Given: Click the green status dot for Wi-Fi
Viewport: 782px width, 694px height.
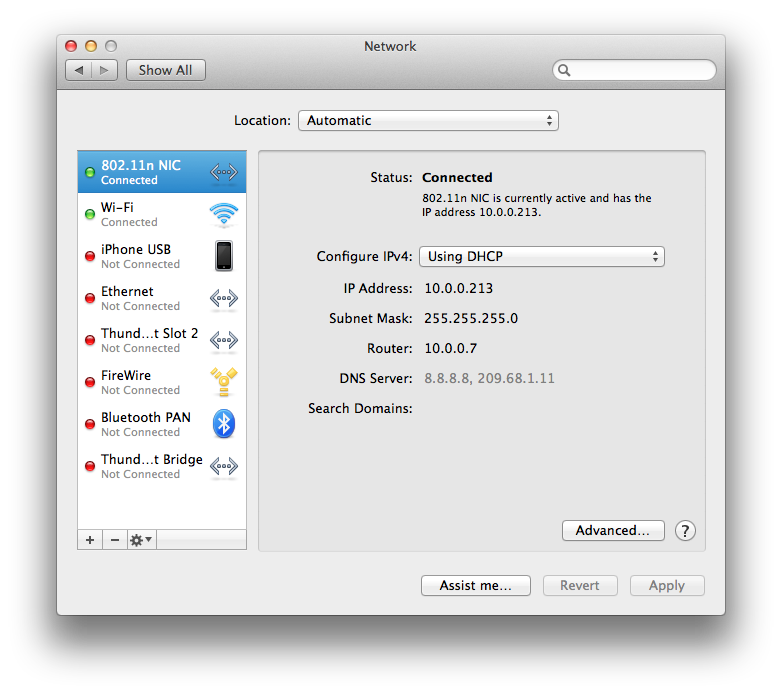Looking at the screenshot, I should pos(90,214).
